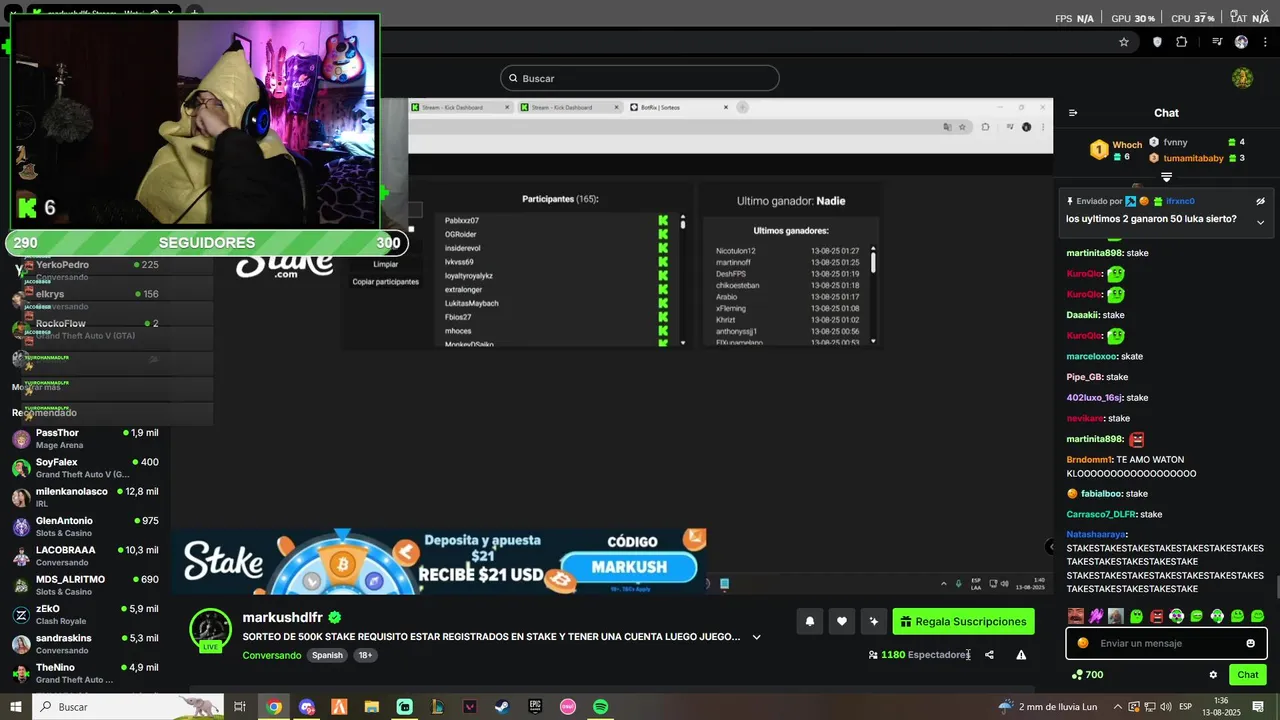The width and height of the screenshot is (1280, 720).
Task: Open the PassThor recommended channel
Action: (x=86, y=438)
